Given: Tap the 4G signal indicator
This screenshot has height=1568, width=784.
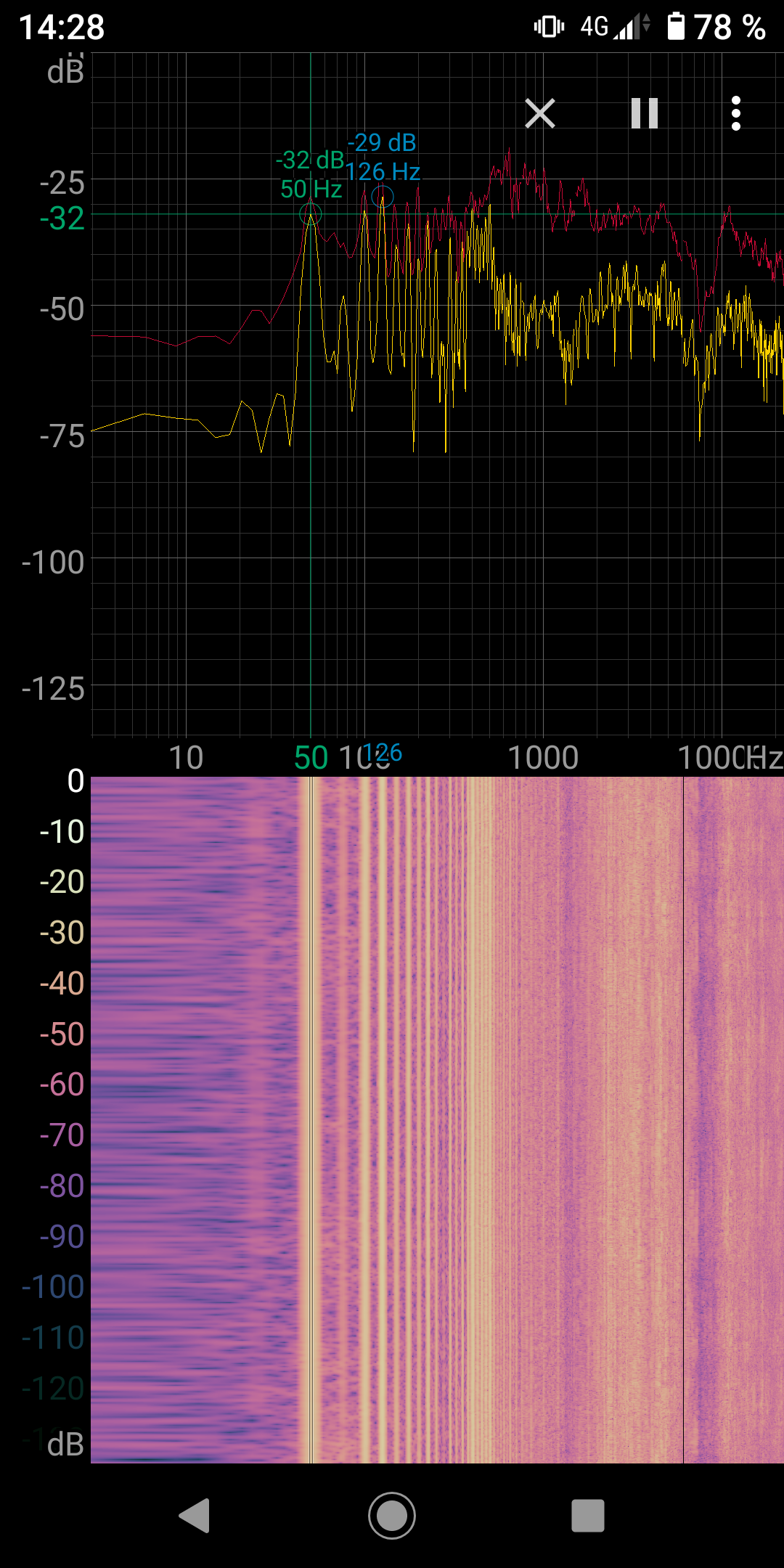Looking at the screenshot, I should 615,27.
